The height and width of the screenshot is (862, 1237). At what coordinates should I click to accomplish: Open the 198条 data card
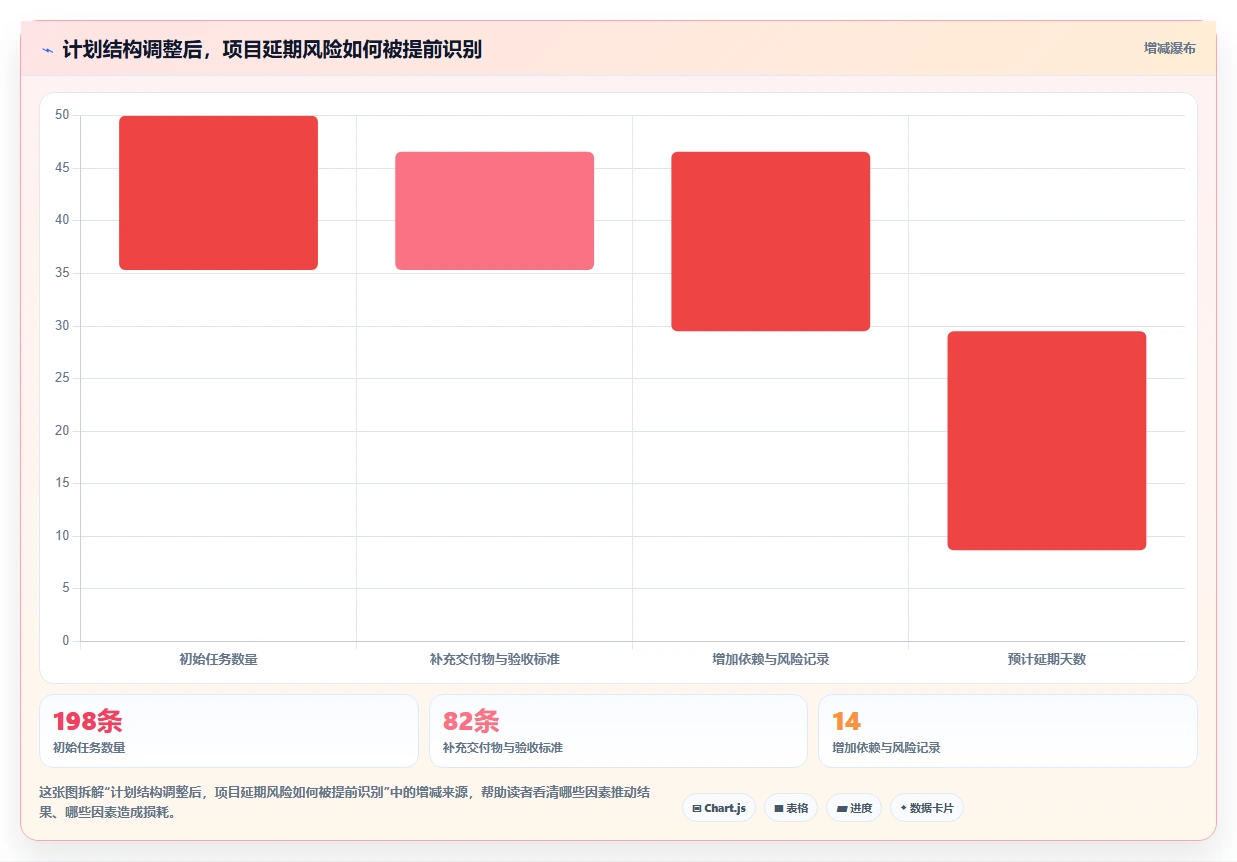tap(229, 731)
